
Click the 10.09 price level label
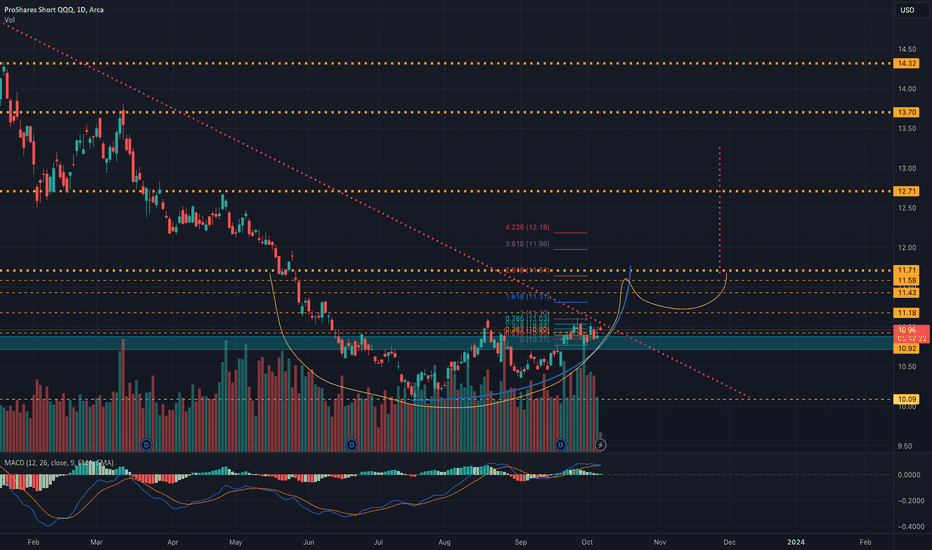pyautogui.click(x=906, y=399)
